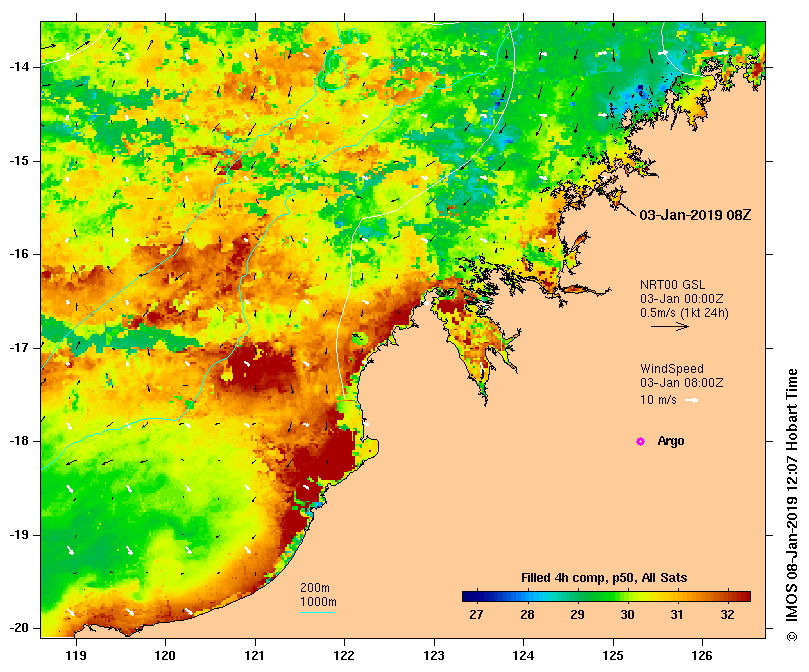Click the latitude label '-16'
Viewport: 809px width, 672px height.
point(19,254)
